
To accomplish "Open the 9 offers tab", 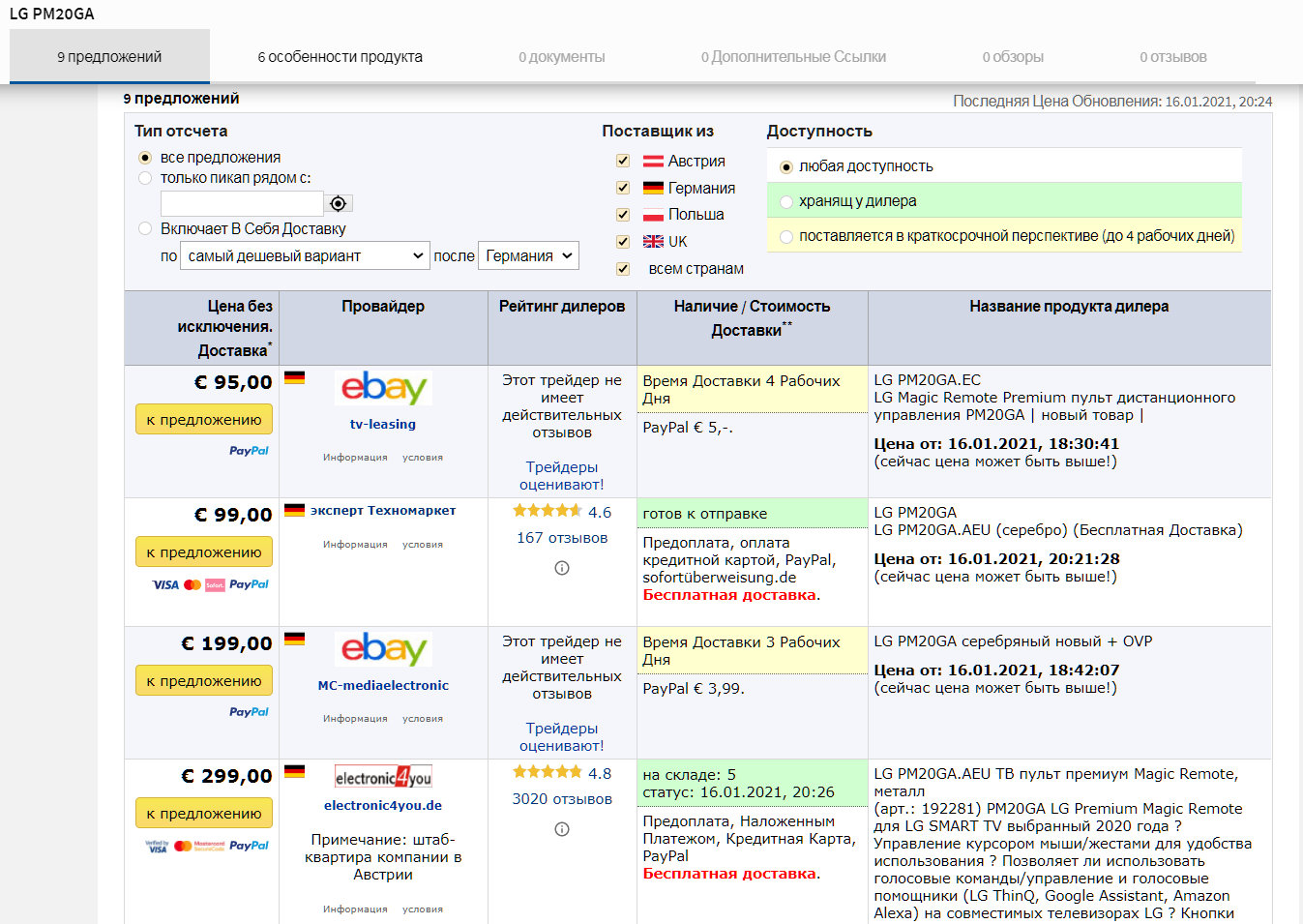I will point(109,57).
